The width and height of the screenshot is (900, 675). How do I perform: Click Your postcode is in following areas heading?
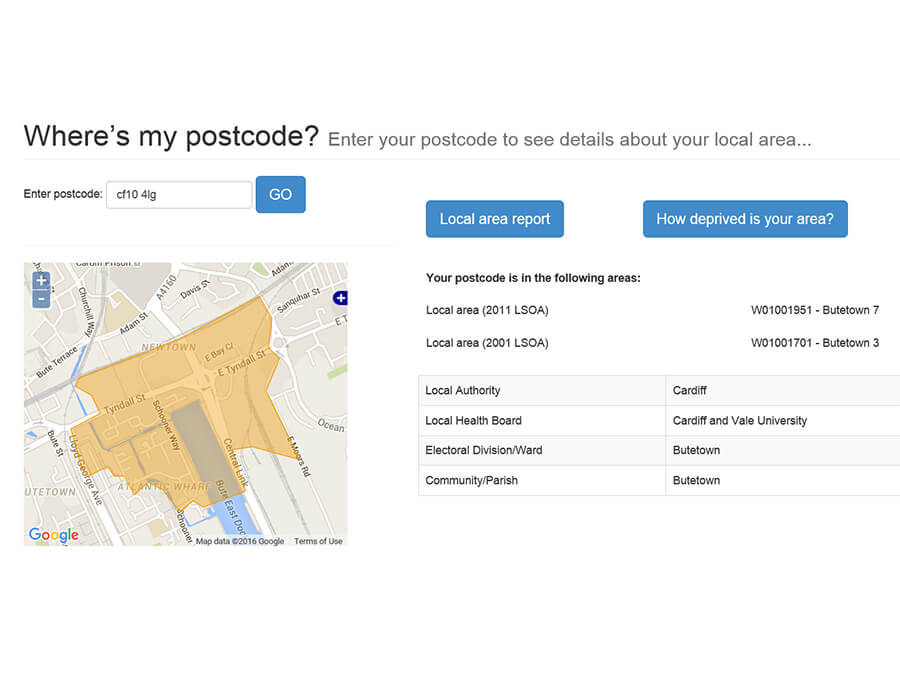coord(533,278)
